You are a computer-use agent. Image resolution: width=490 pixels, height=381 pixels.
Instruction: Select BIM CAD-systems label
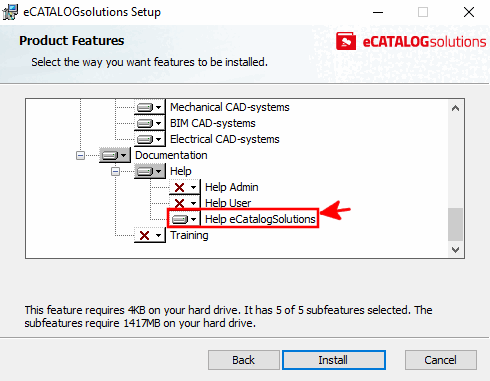click(x=213, y=123)
